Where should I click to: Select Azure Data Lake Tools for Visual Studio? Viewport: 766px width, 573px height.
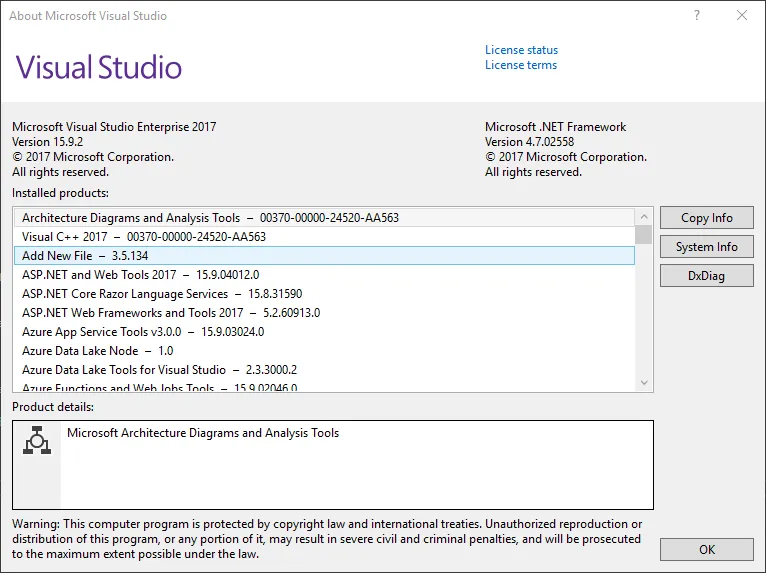pyautogui.click(x=324, y=370)
